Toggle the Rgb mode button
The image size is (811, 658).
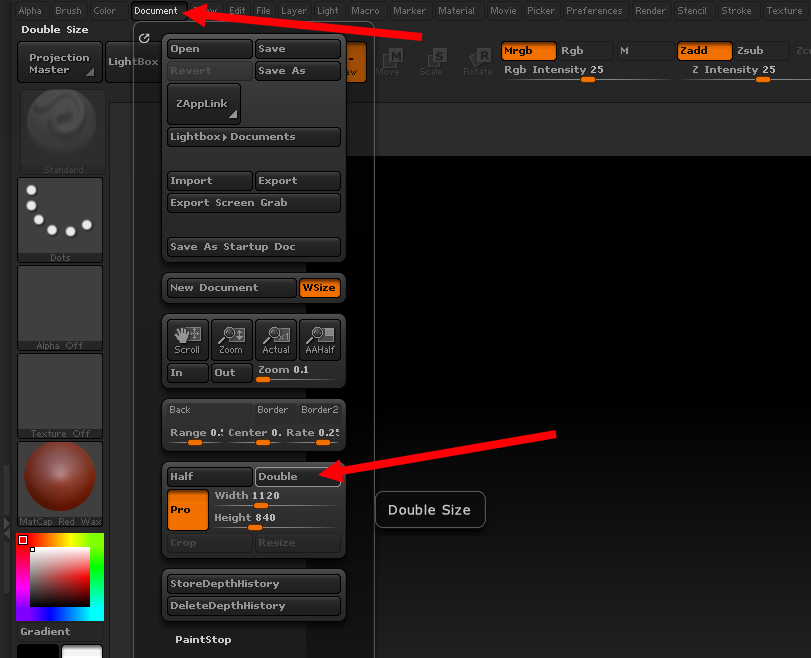(x=585, y=51)
